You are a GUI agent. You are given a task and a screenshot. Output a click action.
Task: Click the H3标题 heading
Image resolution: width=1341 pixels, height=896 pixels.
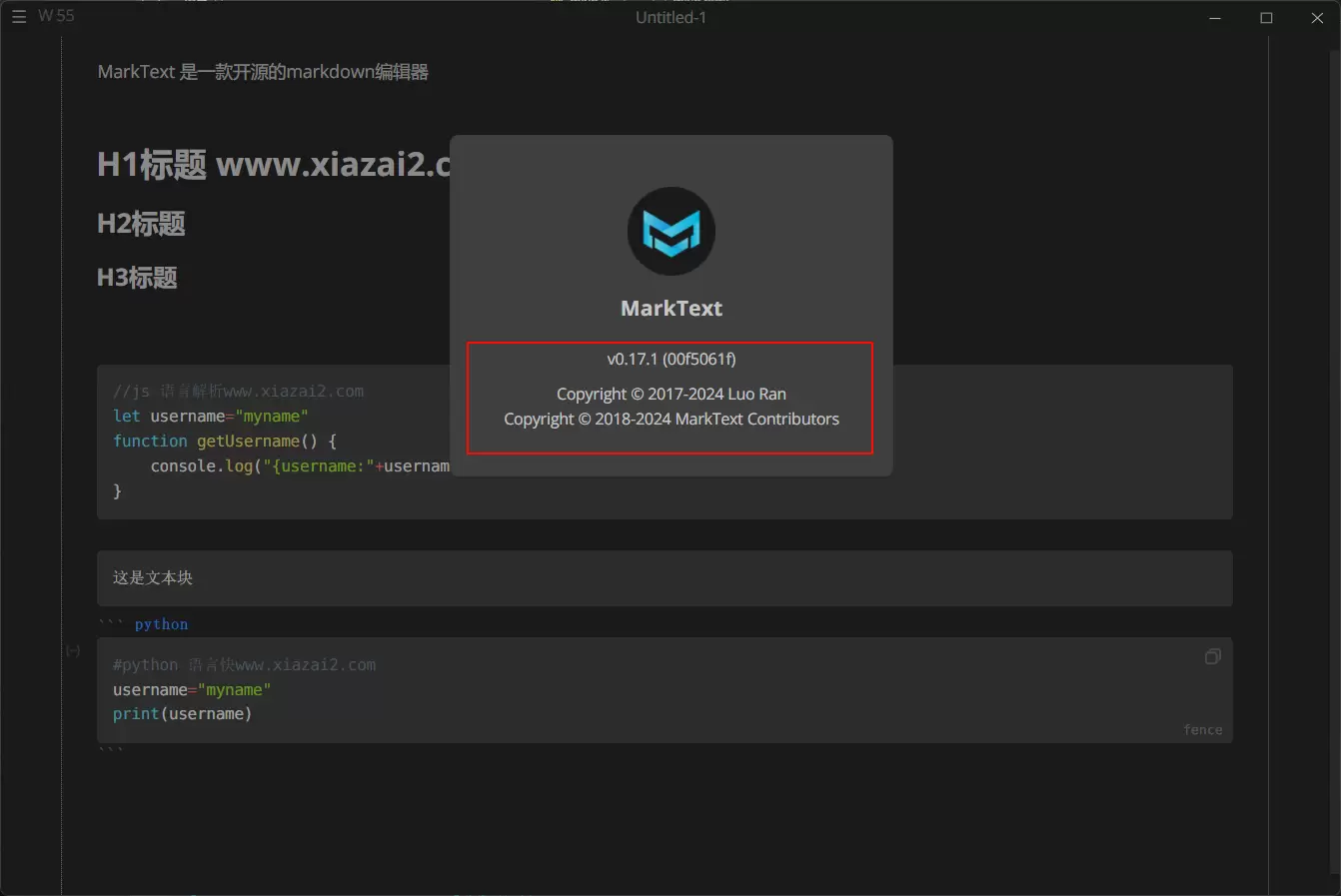pyautogui.click(x=137, y=278)
